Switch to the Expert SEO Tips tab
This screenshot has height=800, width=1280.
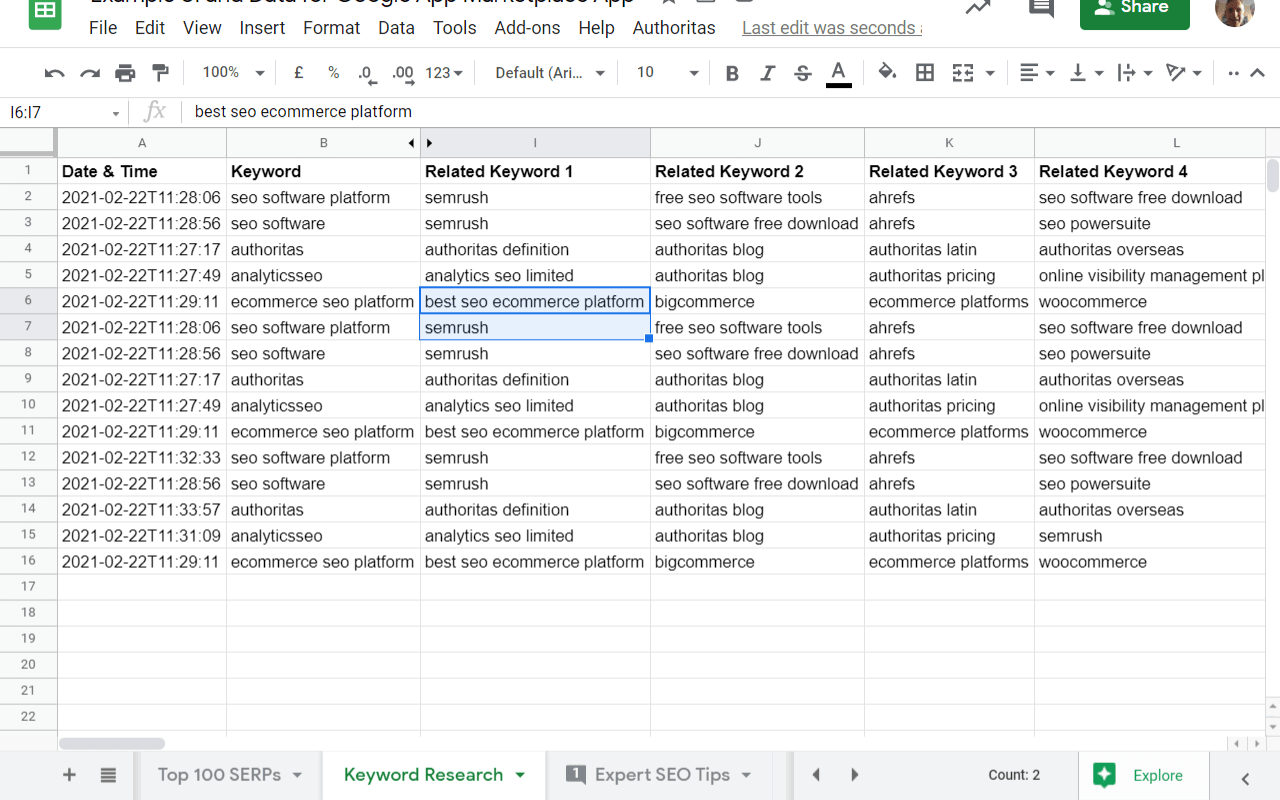(662, 775)
